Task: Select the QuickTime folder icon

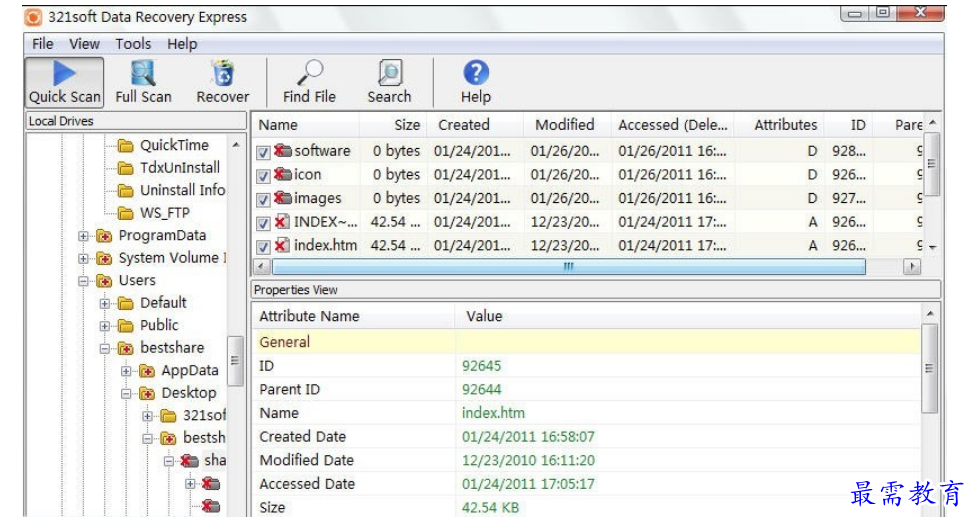Action: [x=126, y=146]
